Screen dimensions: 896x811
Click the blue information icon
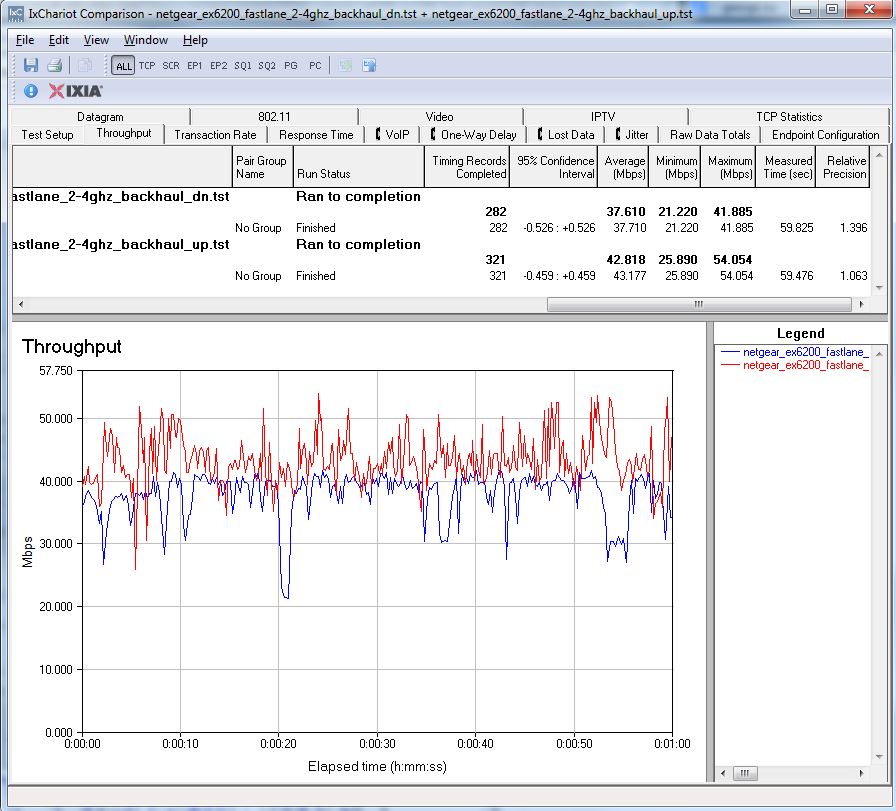click(x=31, y=91)
